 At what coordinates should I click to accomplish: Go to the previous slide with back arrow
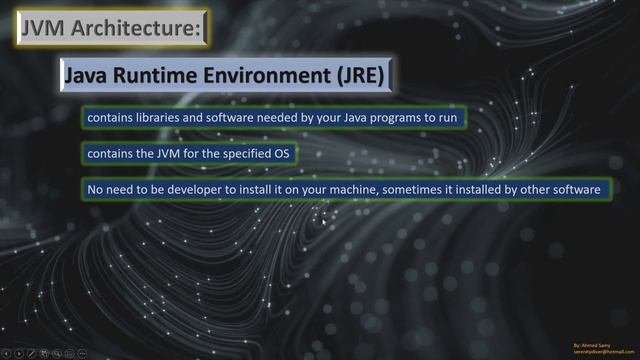click(x=6, y=353)
